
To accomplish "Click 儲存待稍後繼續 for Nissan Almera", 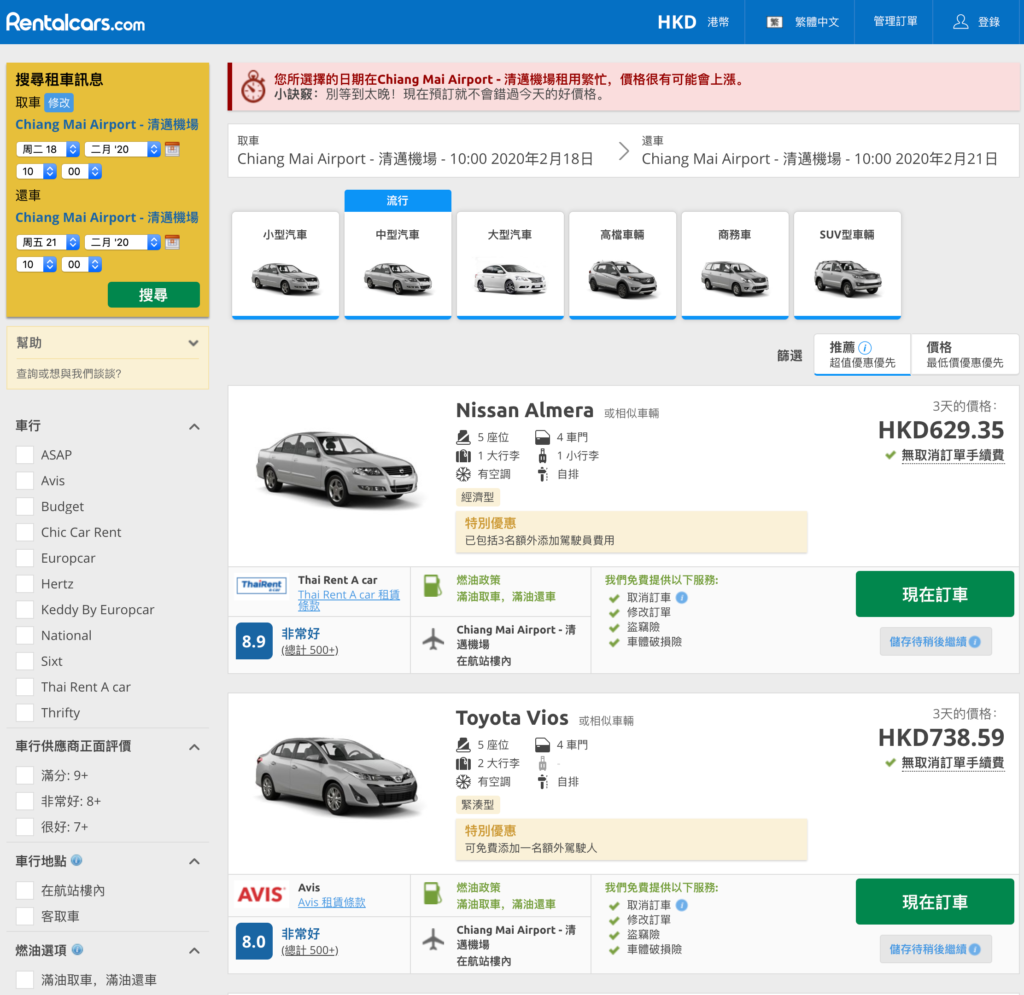I will (x=935, y=642).
